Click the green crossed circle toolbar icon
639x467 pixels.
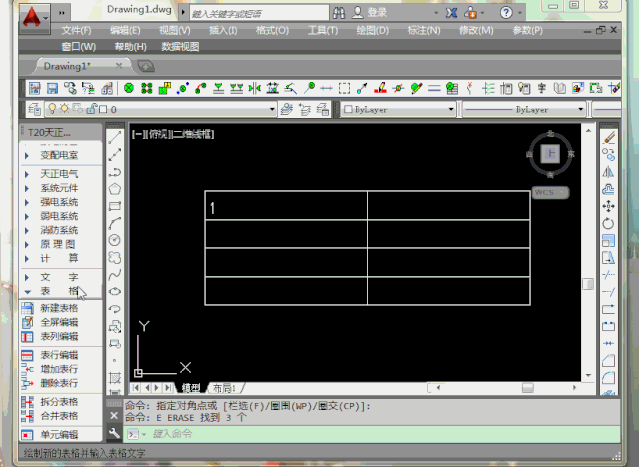(x=129, y=88)
